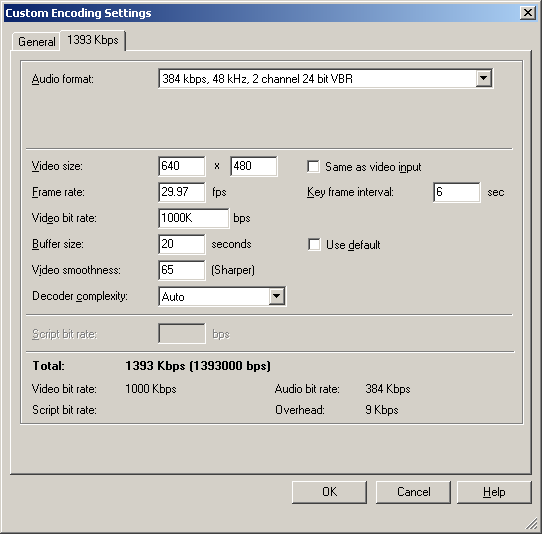Viewport: 542px width, 534px height.
Task: Switch to the General tab
Action: pyautogui.click(x=36, y=42)
